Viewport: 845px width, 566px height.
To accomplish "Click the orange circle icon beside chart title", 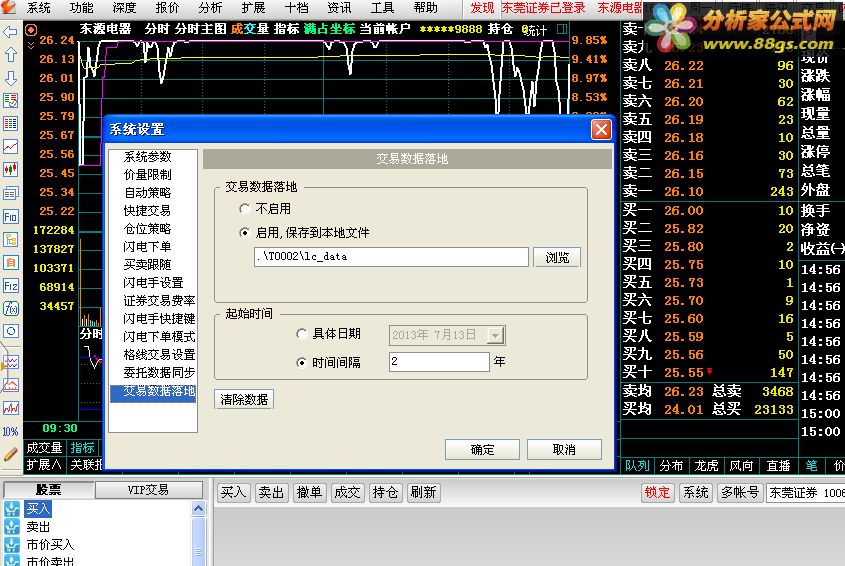I will 31,30.
